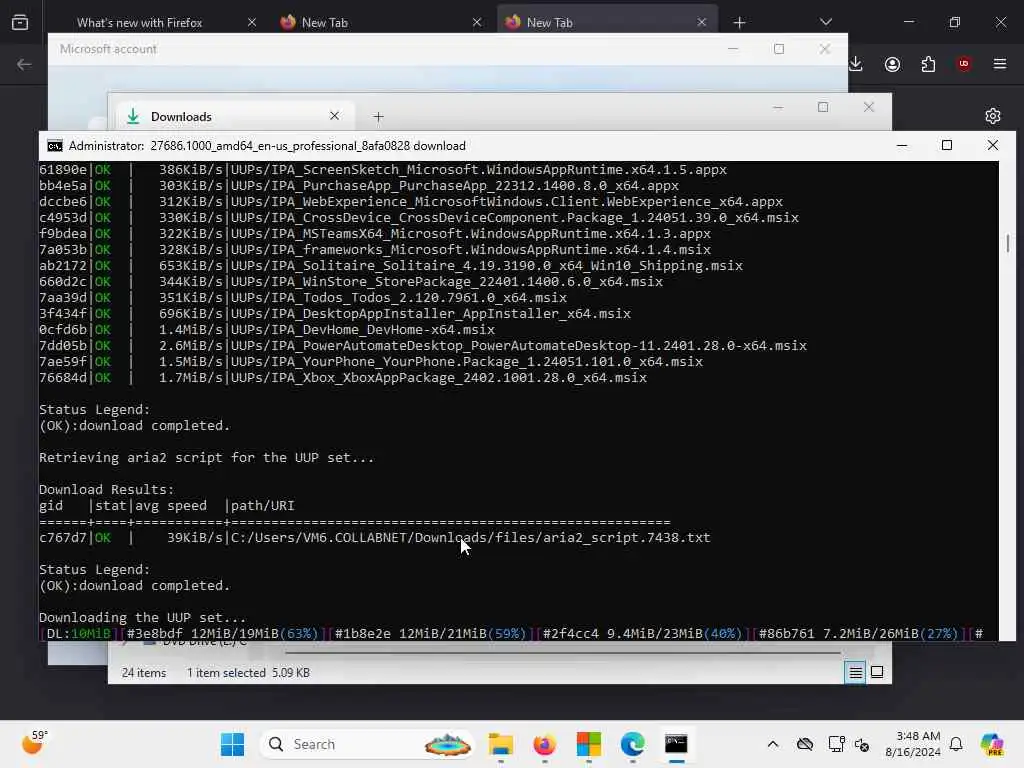This screenshot has height=768, width=1024.
Task: Open a new Firefox tab with plus button
Action: click(739, 22)
